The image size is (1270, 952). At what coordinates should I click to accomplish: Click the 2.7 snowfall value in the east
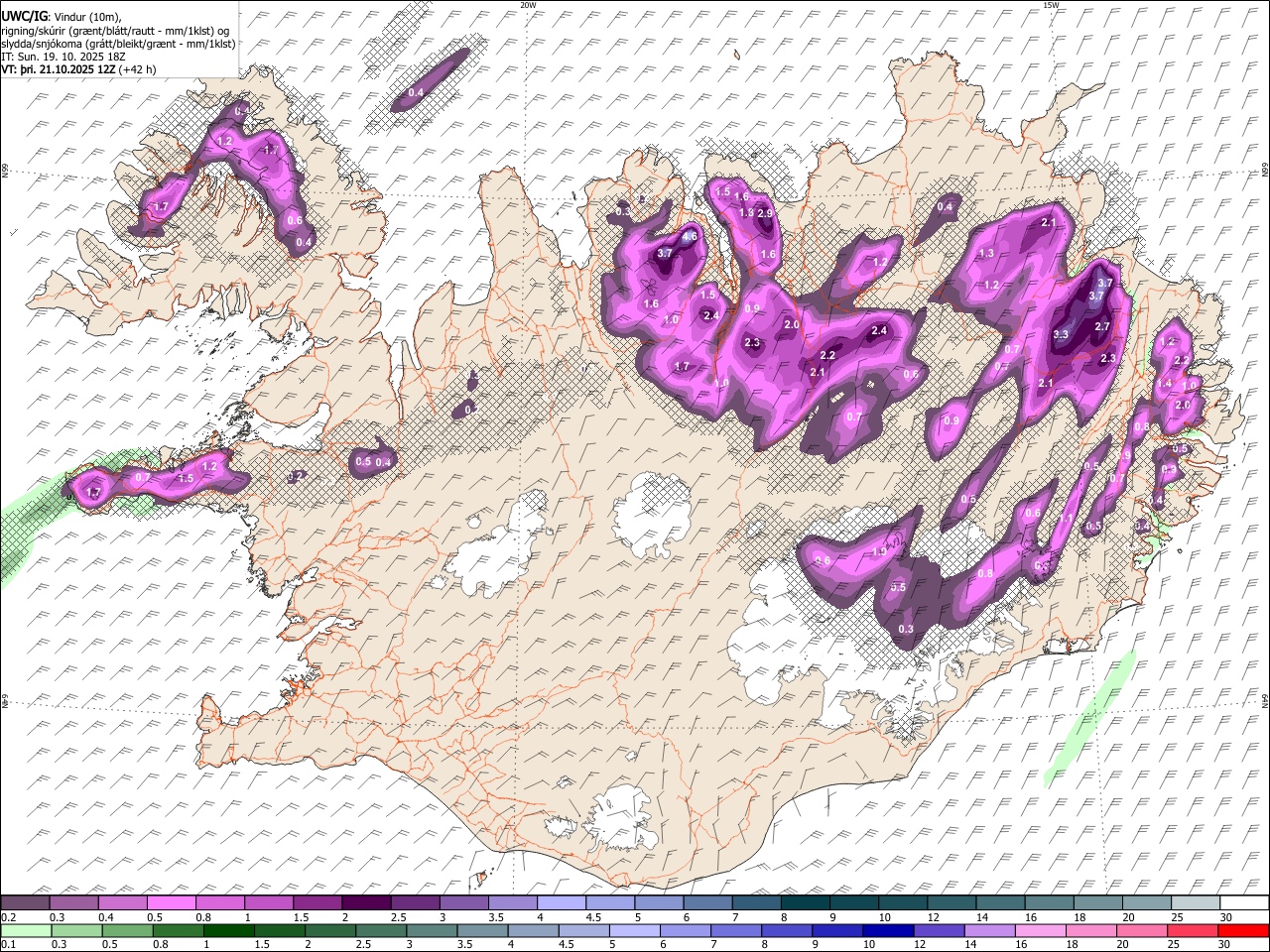tap(1102, 326)
